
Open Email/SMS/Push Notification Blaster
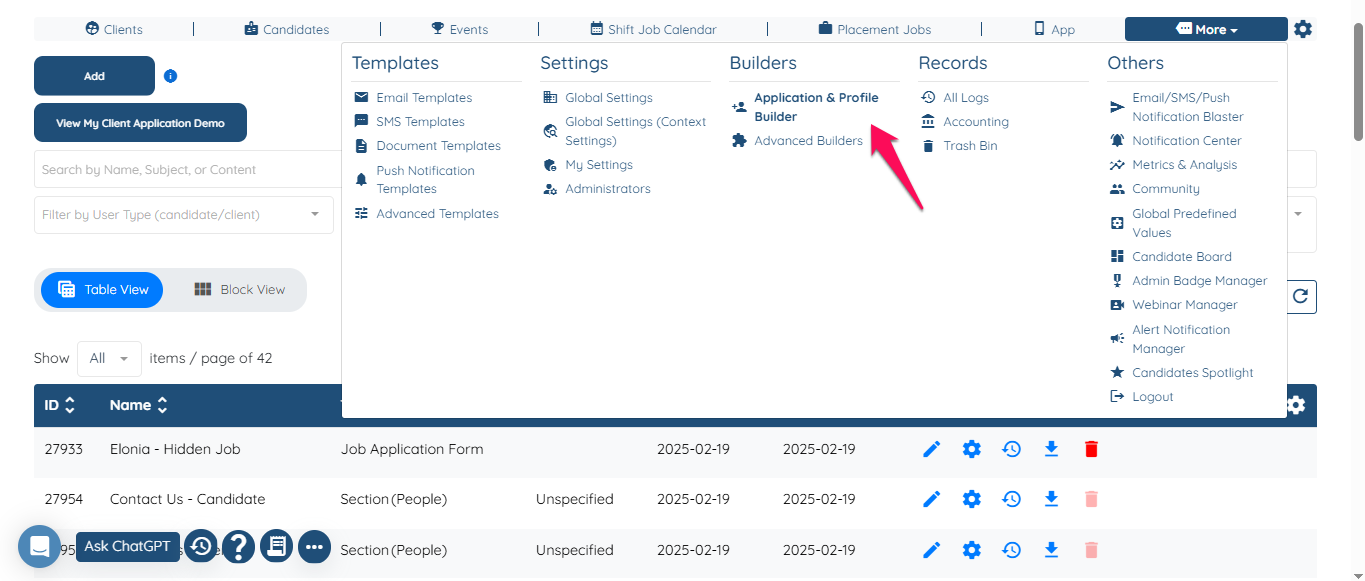pos(1187,107)
